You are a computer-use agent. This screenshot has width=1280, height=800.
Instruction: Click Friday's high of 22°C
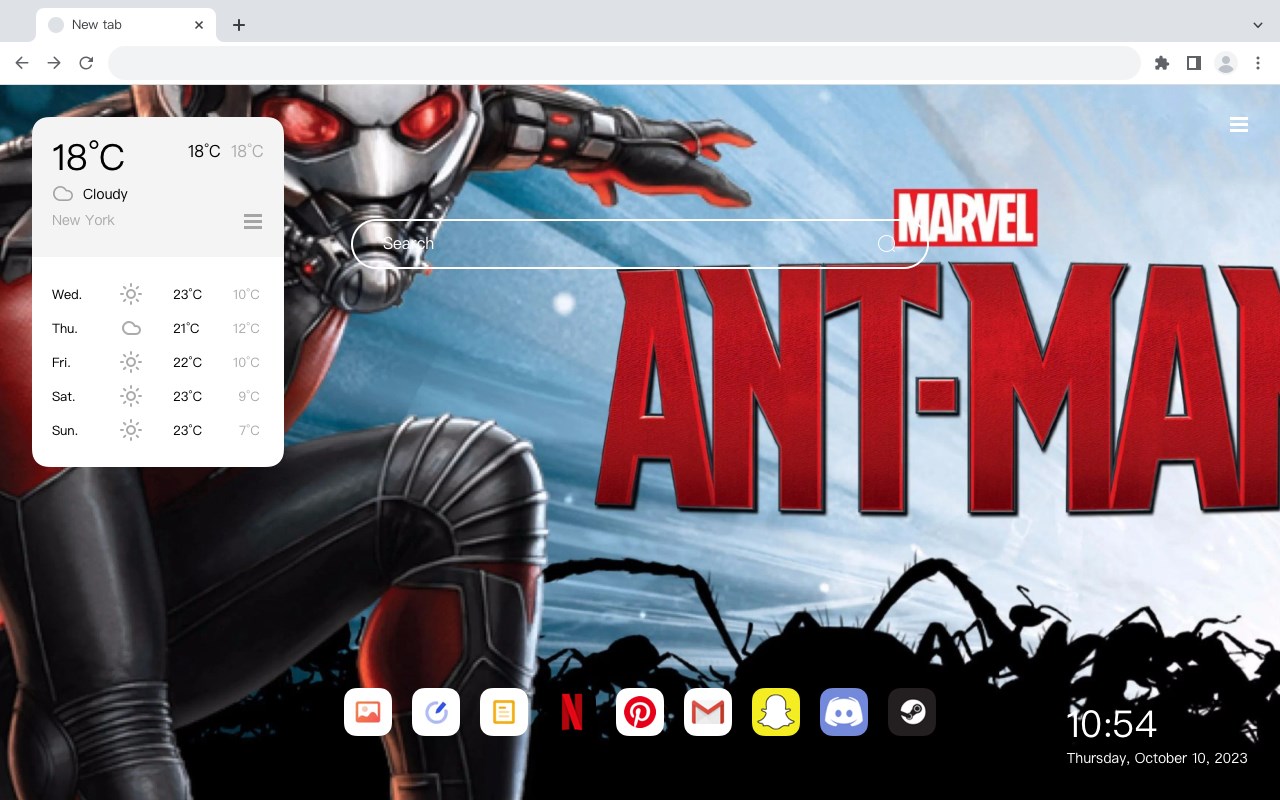pyautogui.click(x=187, y=362)
